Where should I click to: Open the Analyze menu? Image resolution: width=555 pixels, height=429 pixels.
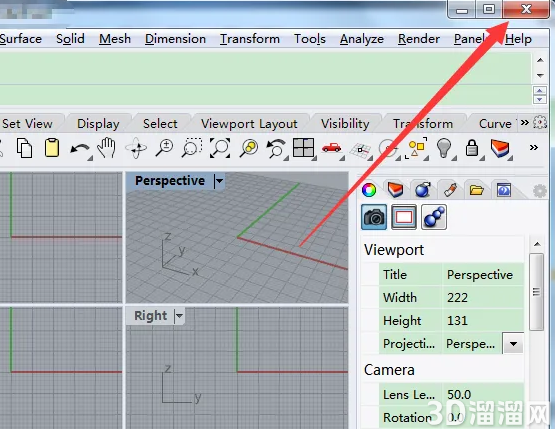(361, 39)
